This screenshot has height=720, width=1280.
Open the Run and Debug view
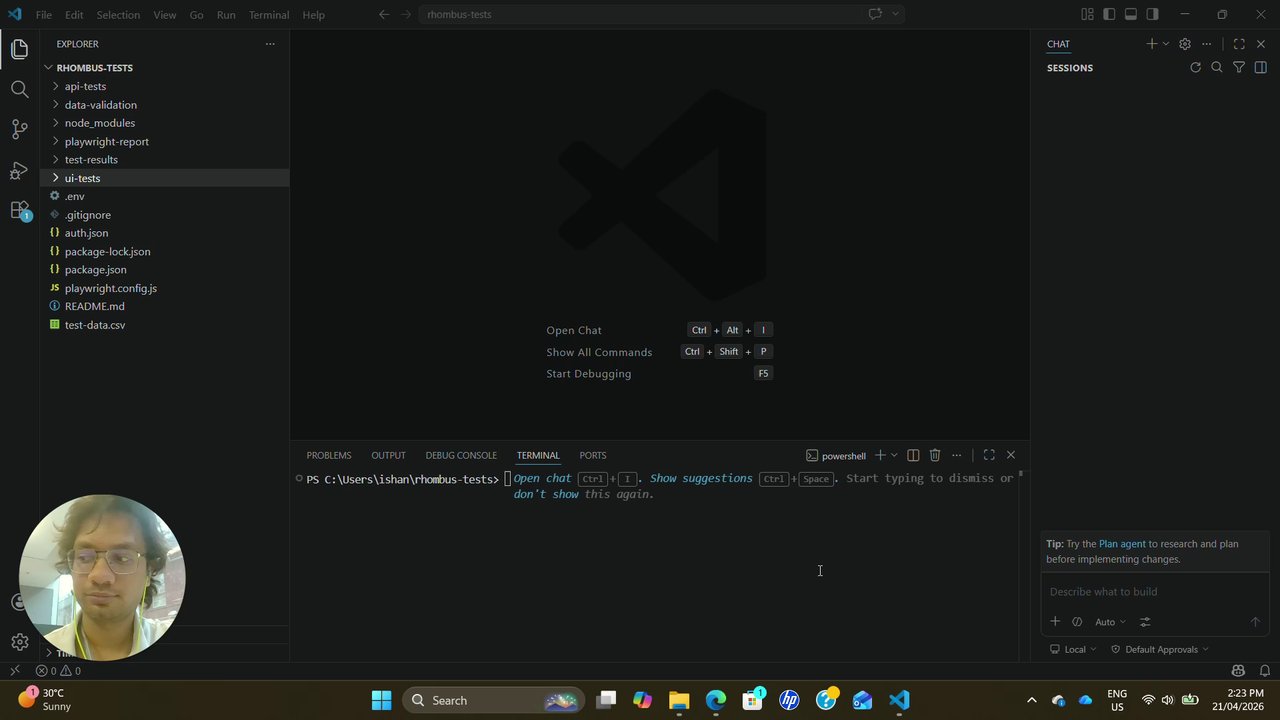pyautogui.click(x=19, y=170)
